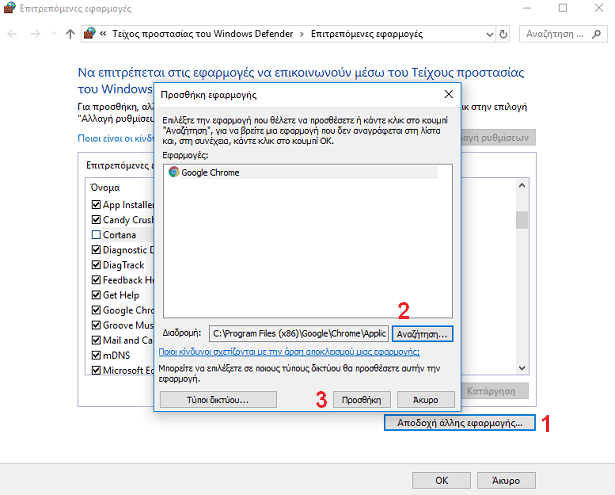Toggle the mDNS checkbox
The width and height of the screenshot is (615, 495).
[x=96, y=355]
